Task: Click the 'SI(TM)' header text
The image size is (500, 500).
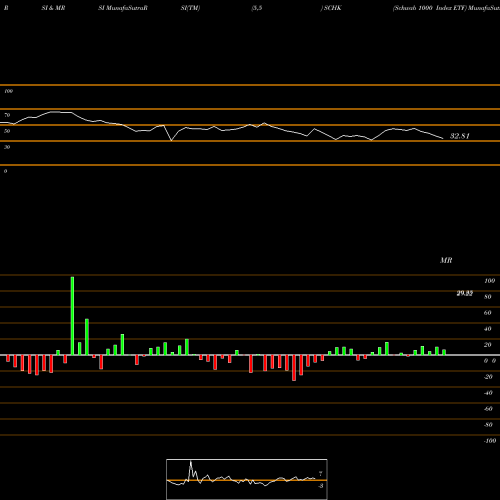Action: click(190, 8)
